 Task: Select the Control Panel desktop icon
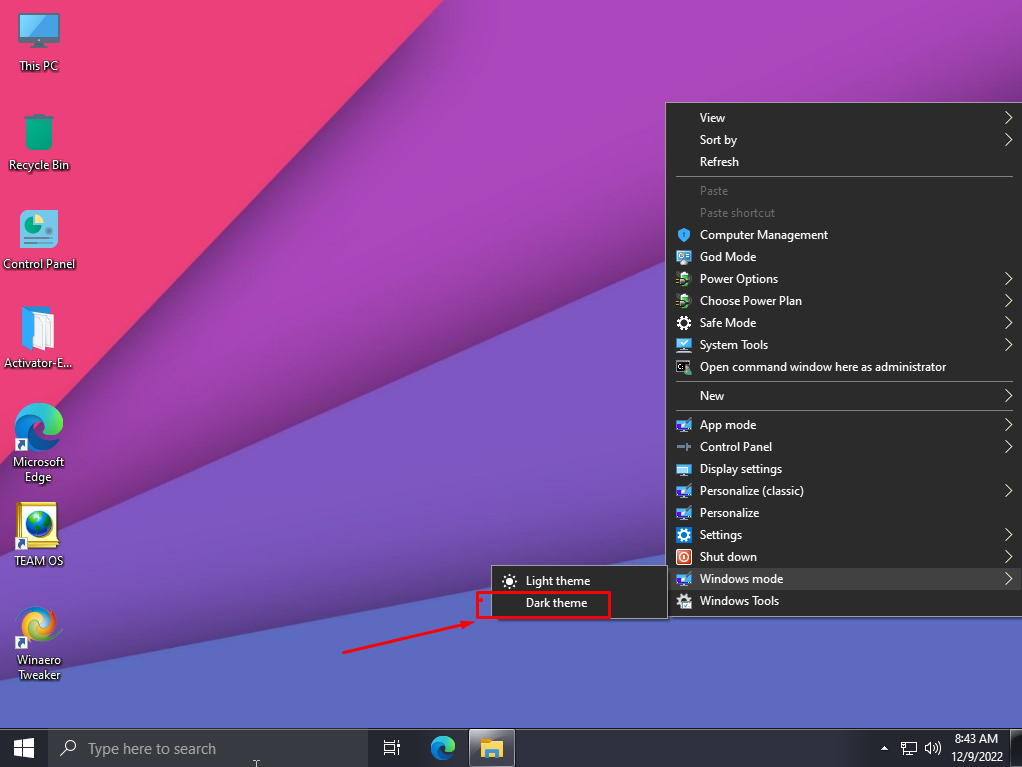pyautogui.click(x=38, y=239)
